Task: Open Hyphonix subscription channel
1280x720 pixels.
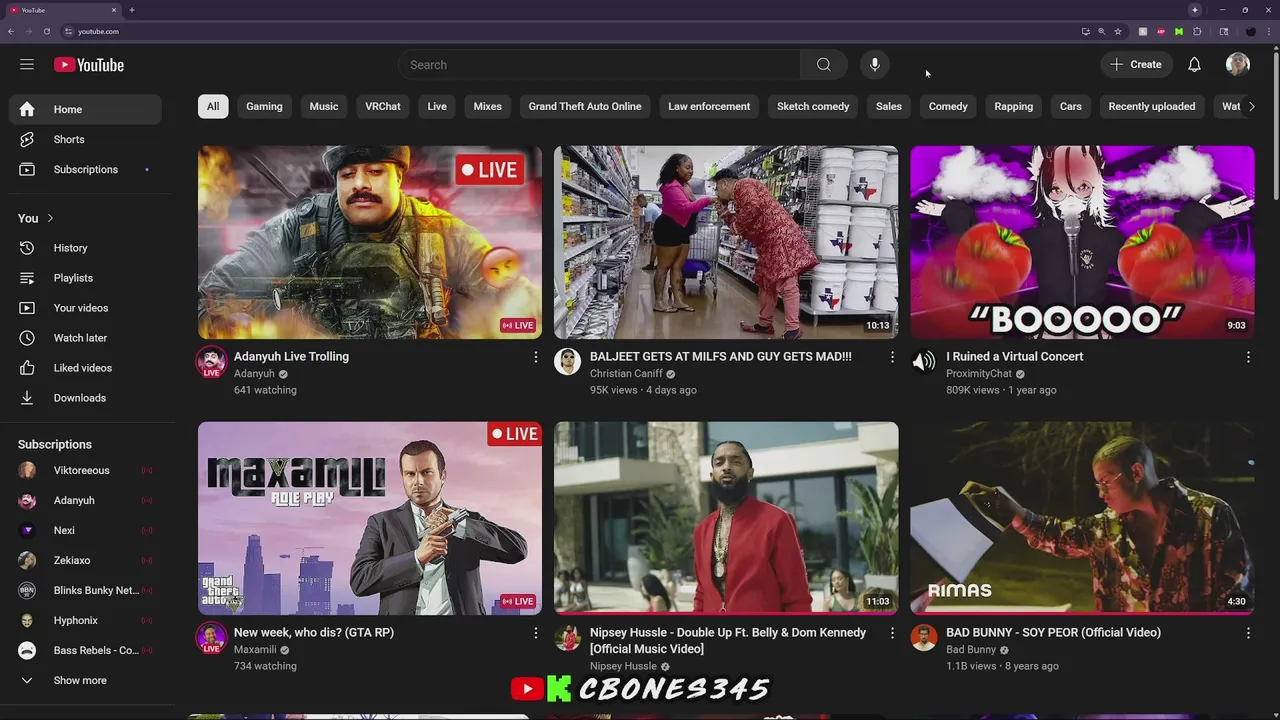Action: tap(85, 620)
